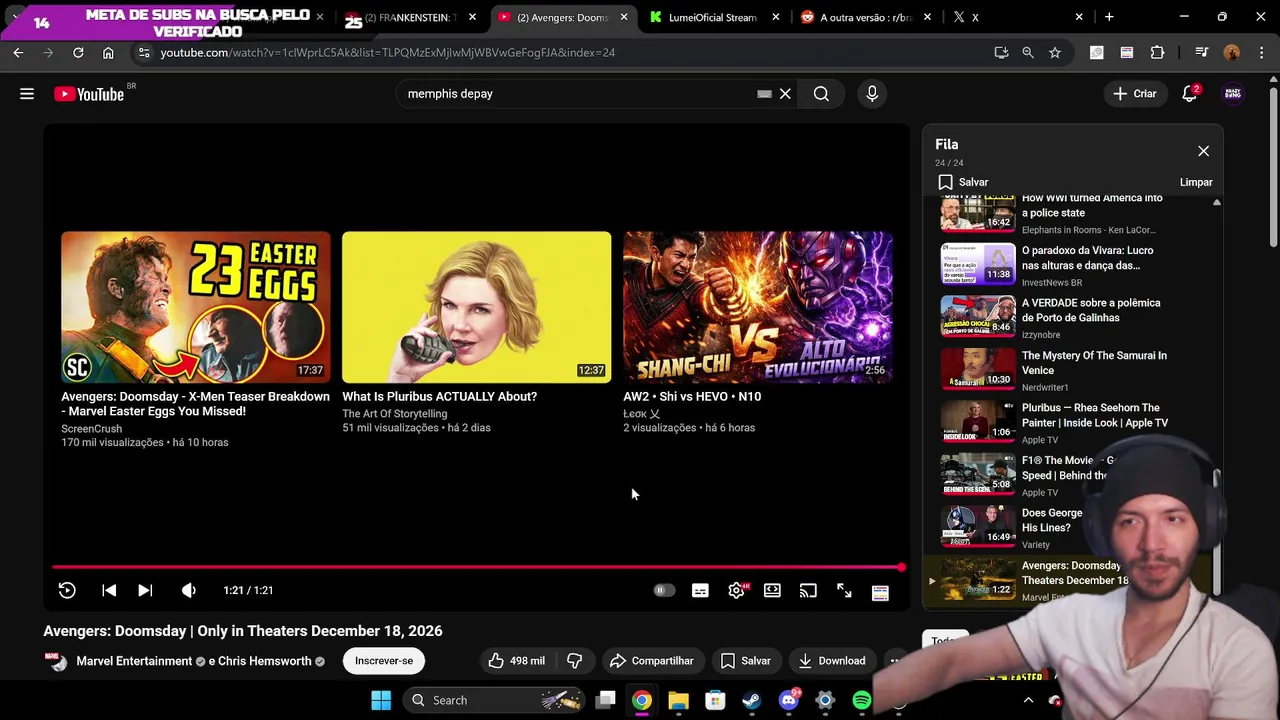This screenshot has width=1280, height=720.
Task: Open the ScreenCrush channel link
Action: click(x=92, y=429)
